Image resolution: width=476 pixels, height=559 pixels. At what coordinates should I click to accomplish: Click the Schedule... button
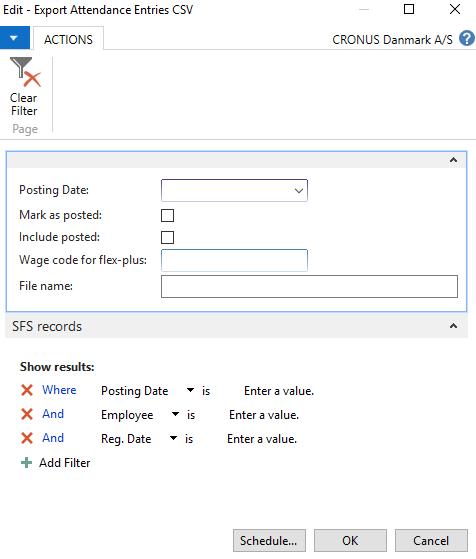(269, 540)
